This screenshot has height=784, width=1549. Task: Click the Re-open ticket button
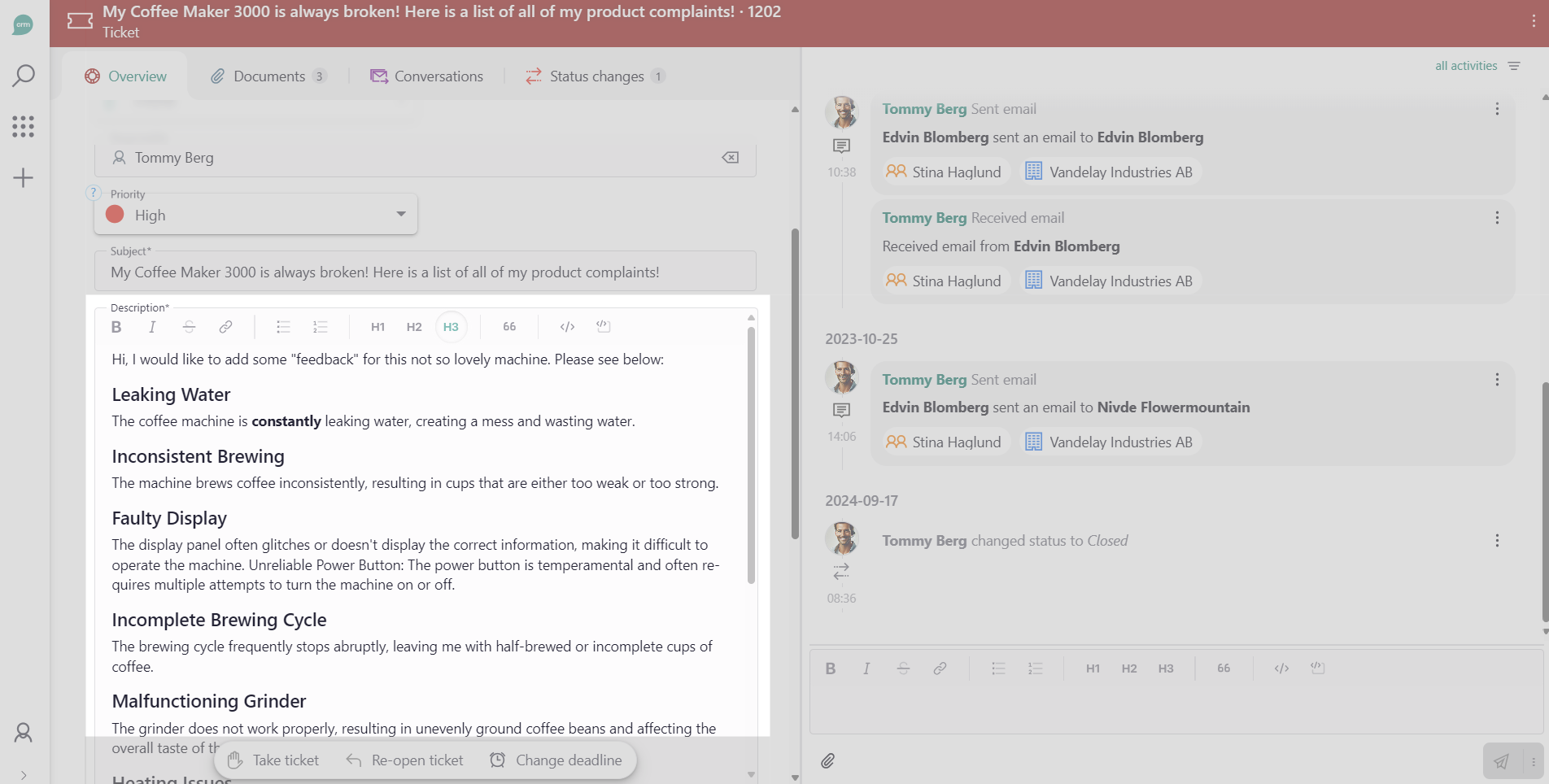[404, 760]
